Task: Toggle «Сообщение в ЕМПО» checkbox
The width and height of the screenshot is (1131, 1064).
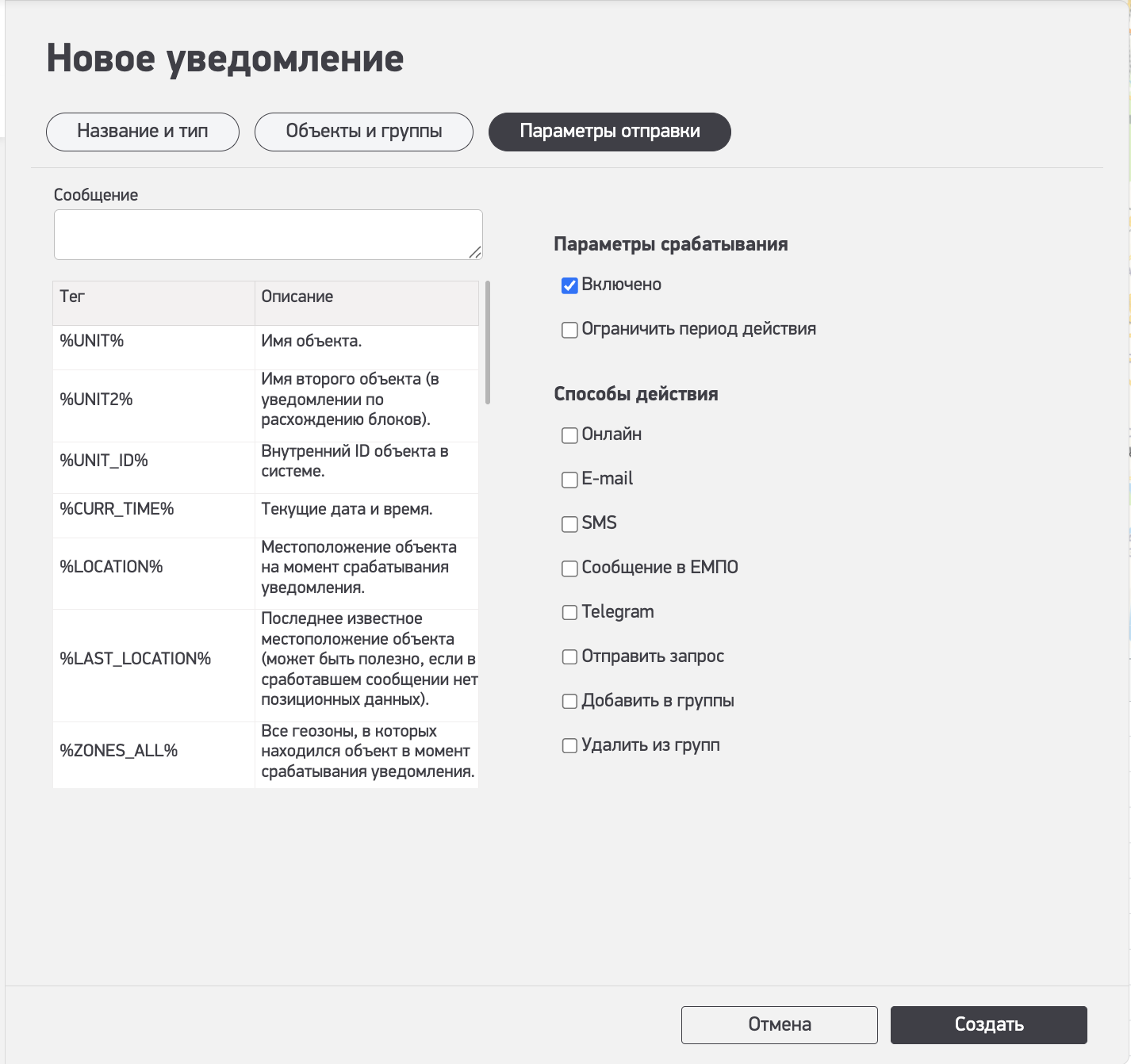Action: point(569,568)
